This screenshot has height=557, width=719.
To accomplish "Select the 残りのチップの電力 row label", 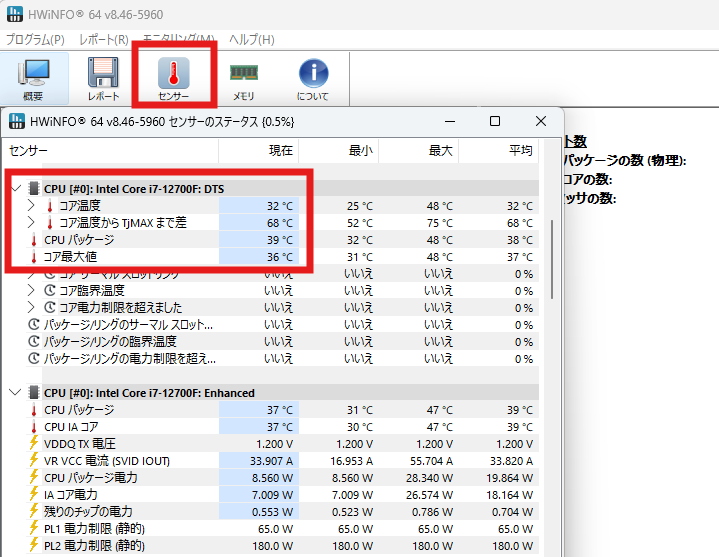I will pyautogui.click(x=88, y=512).
